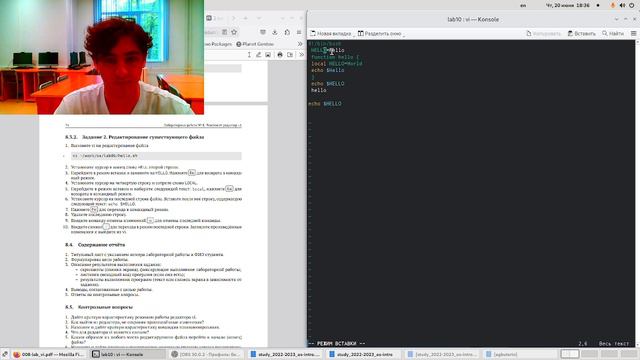Toggle Firefox reader view icon
This screenshot has width=640, height=360.
pyautogui.click(x=224, y=32)
